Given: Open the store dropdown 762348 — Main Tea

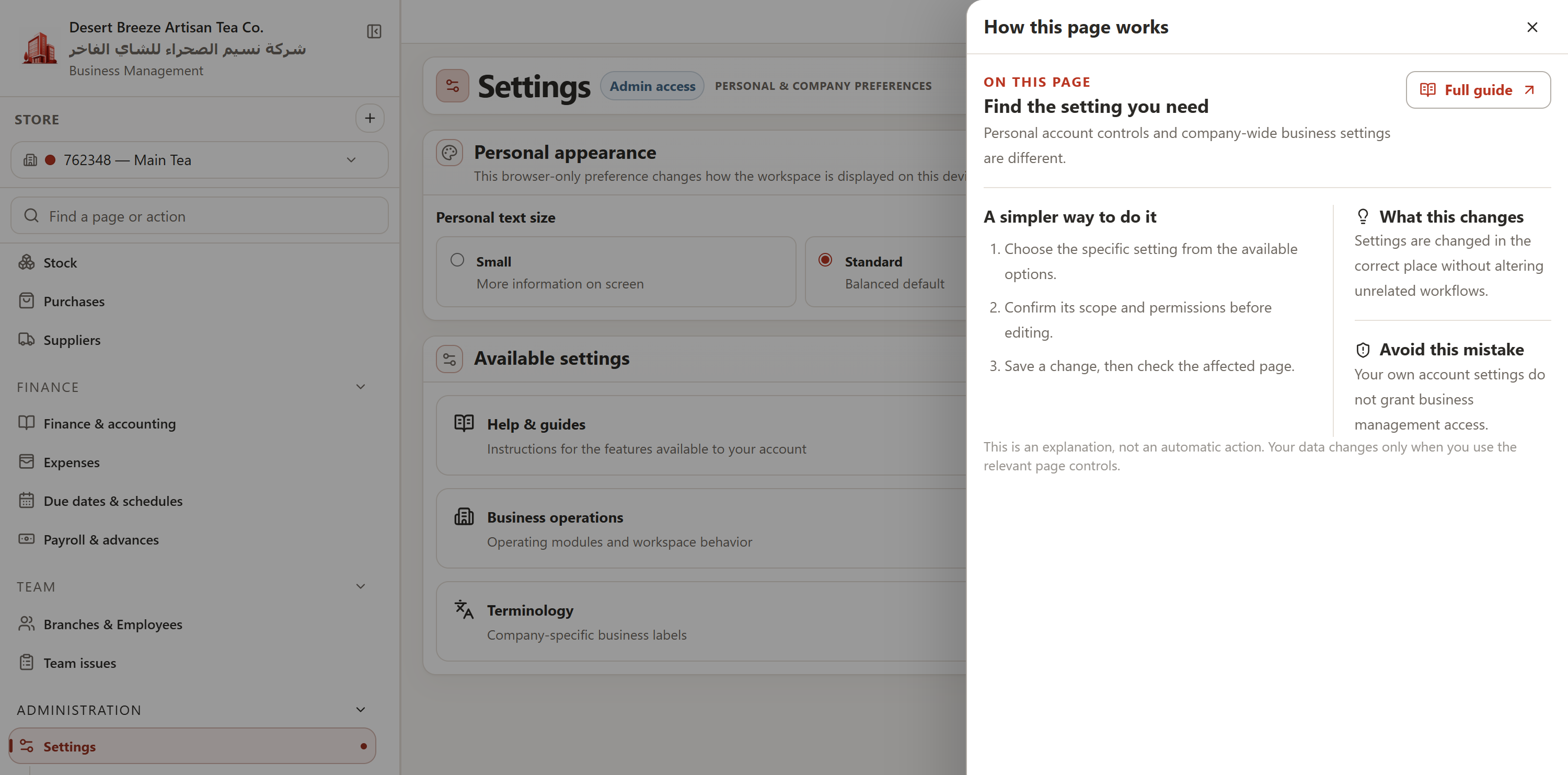Looking at the screenshot, I should point(199,160).
